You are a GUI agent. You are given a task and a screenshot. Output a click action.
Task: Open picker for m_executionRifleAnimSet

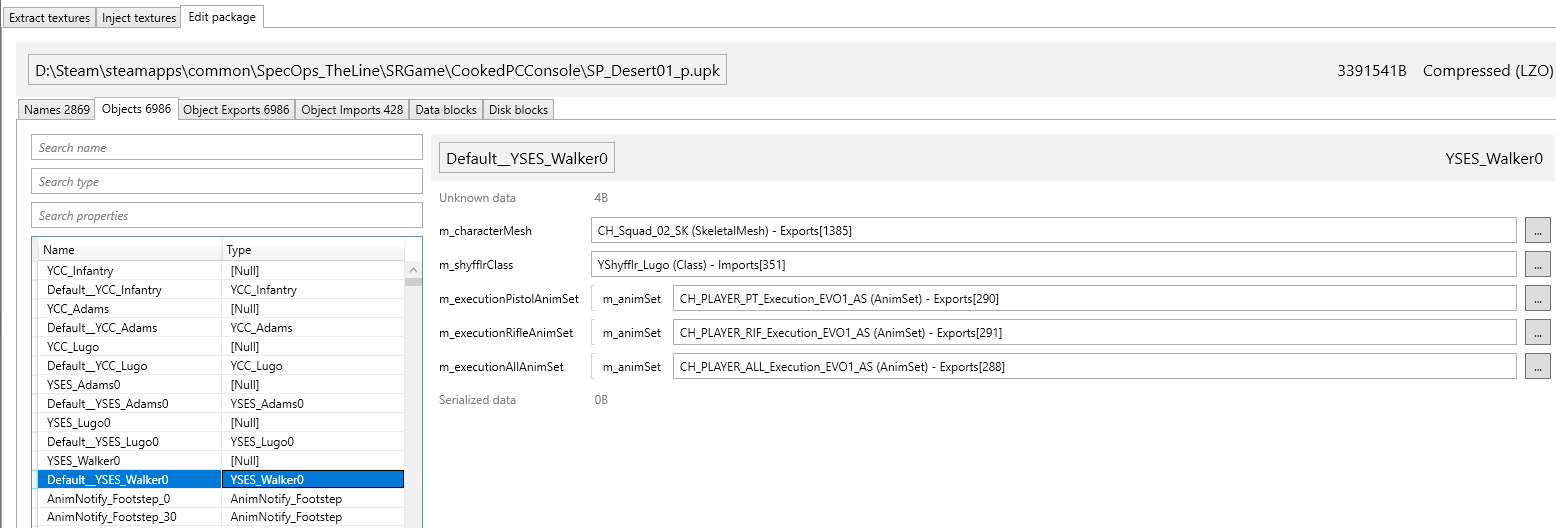pyautogui.click(x=1537, y=332)
